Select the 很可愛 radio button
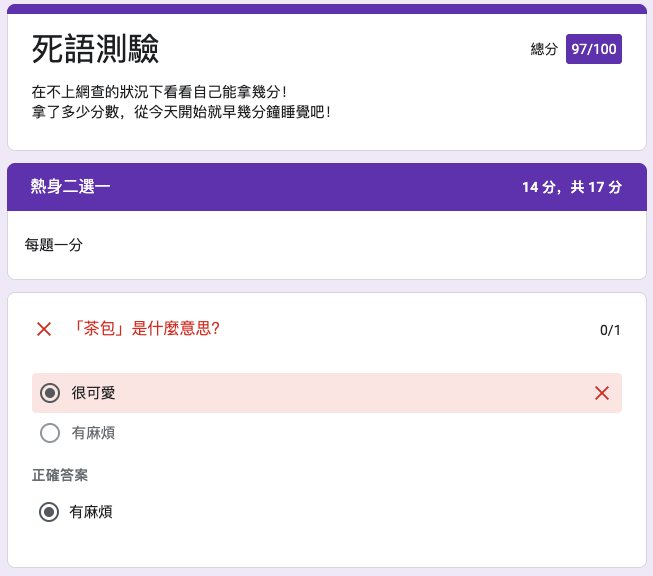 coord(50,393)
